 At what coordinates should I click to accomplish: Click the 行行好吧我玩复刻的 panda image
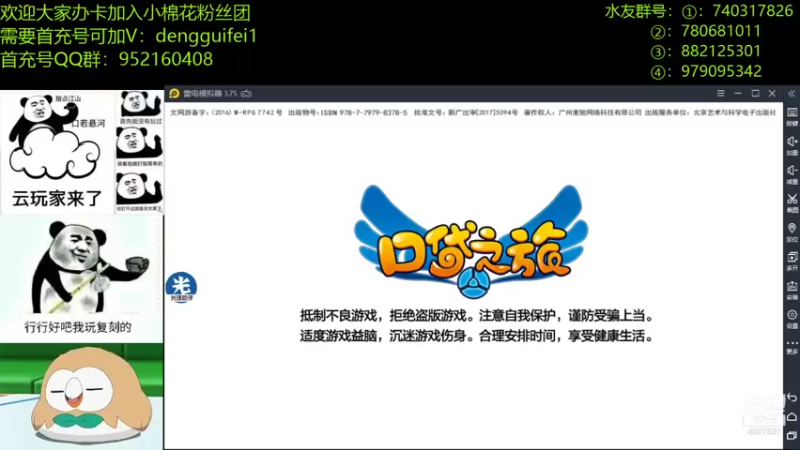tap(81, 278)
